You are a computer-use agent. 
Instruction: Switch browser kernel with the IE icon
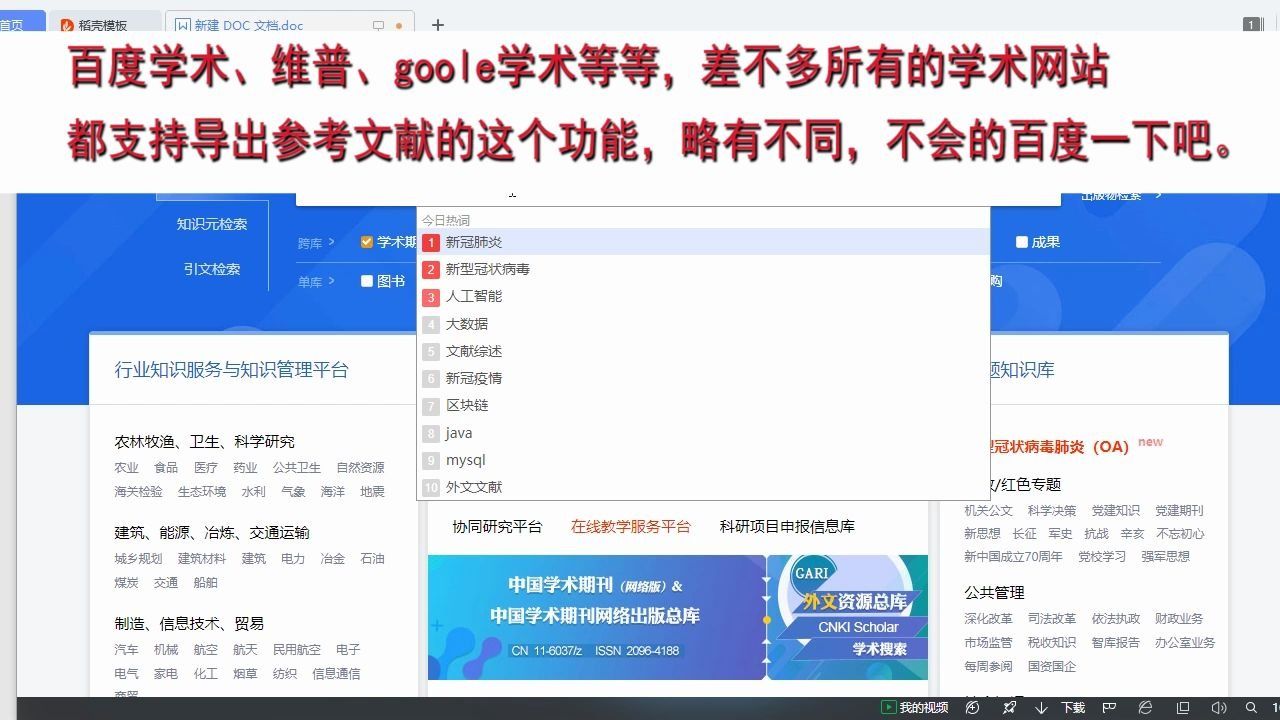tap(1146, 708)
